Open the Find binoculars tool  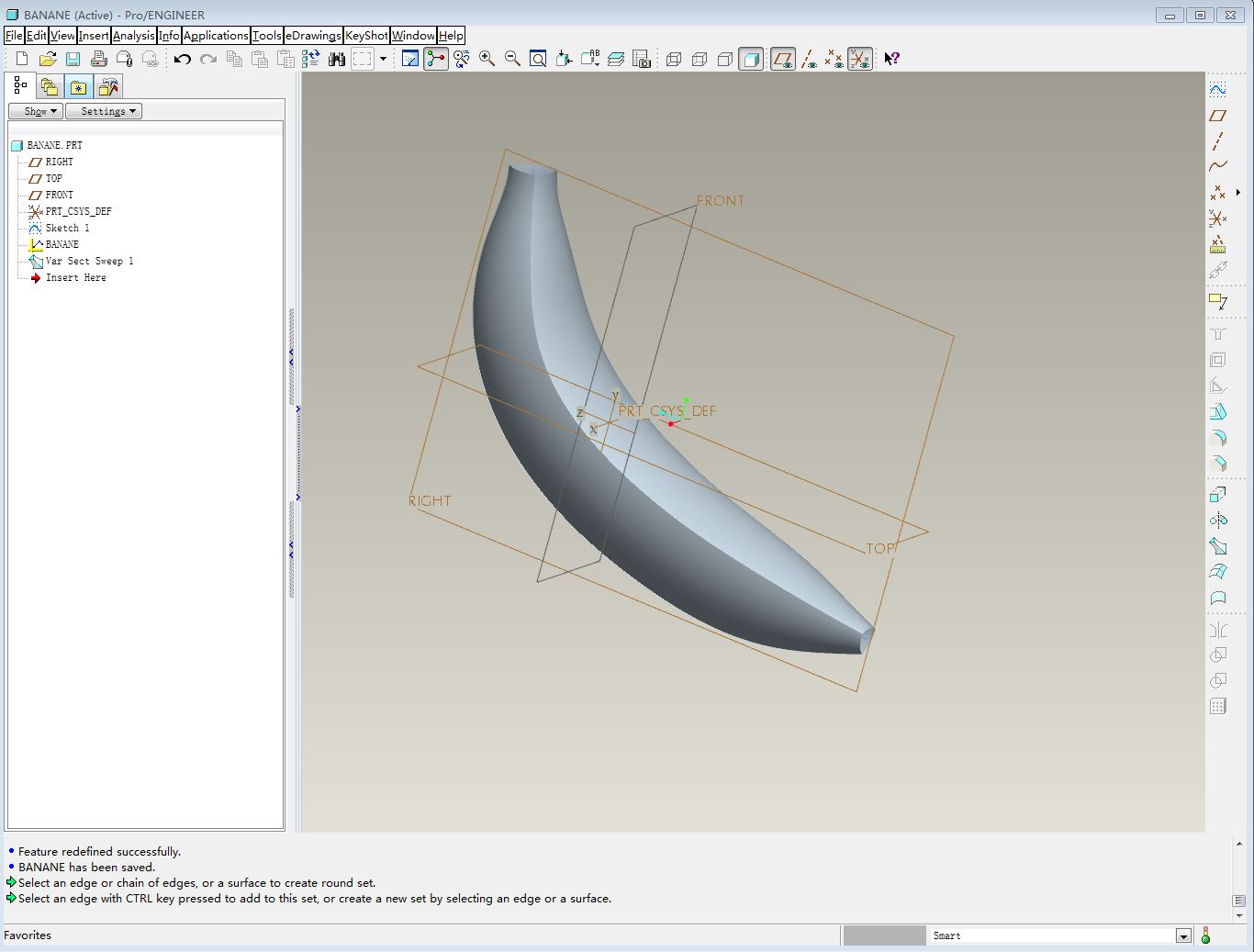[337, 59]
